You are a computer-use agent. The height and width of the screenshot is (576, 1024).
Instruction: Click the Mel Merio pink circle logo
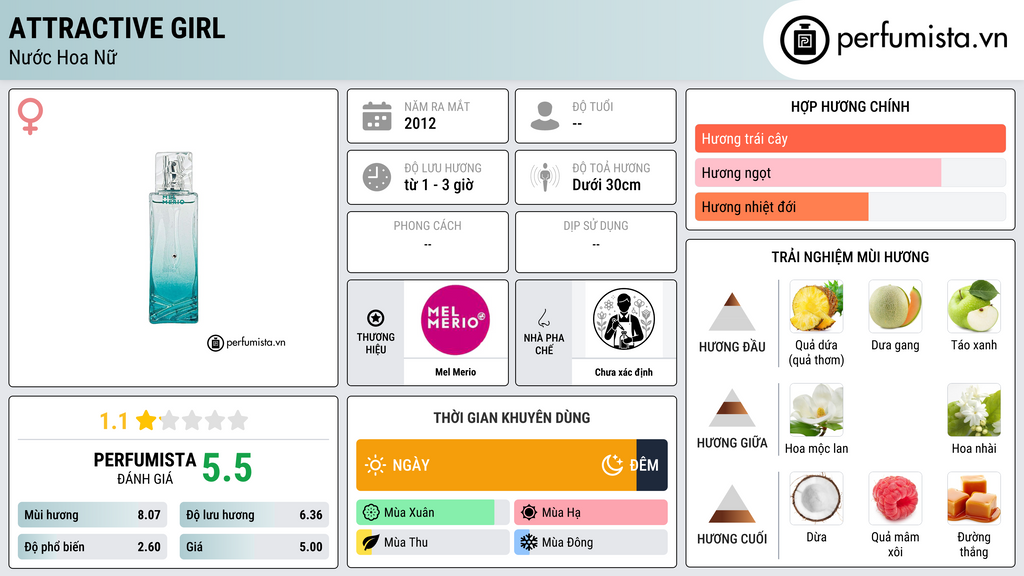click(455, 320)
